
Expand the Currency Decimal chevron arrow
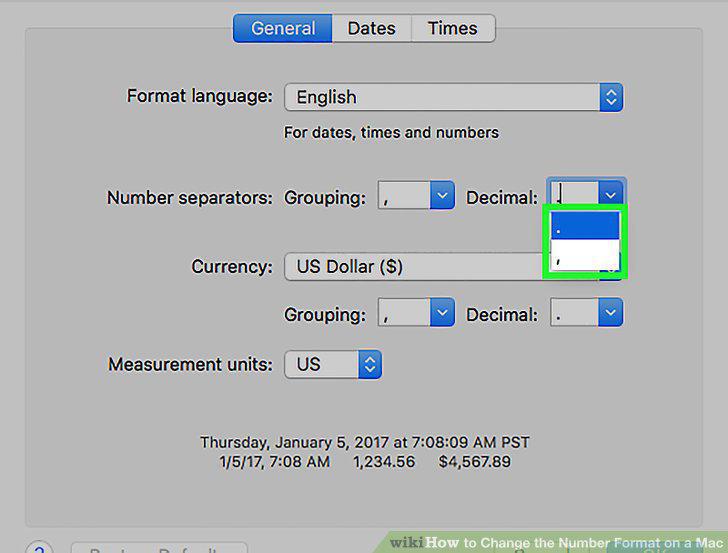(x=611, y=312)
